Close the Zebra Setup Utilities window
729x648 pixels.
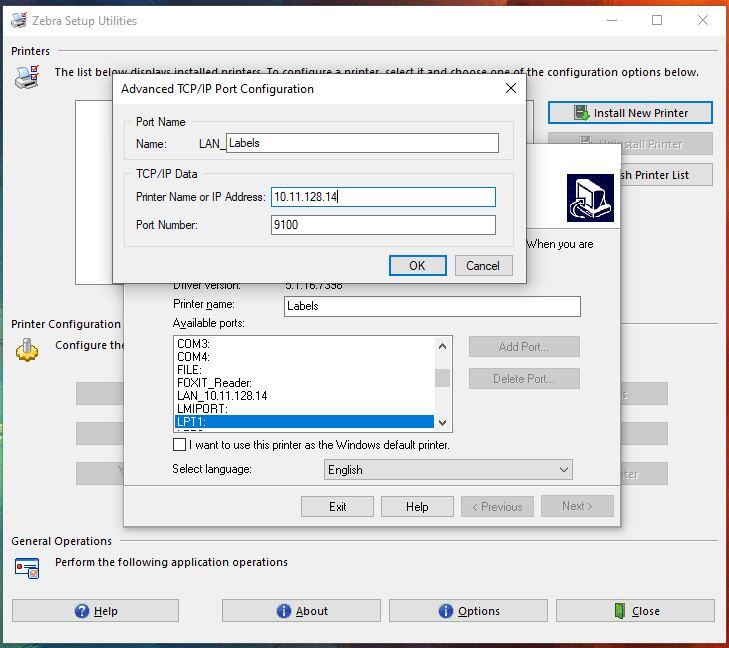[703, 20]
